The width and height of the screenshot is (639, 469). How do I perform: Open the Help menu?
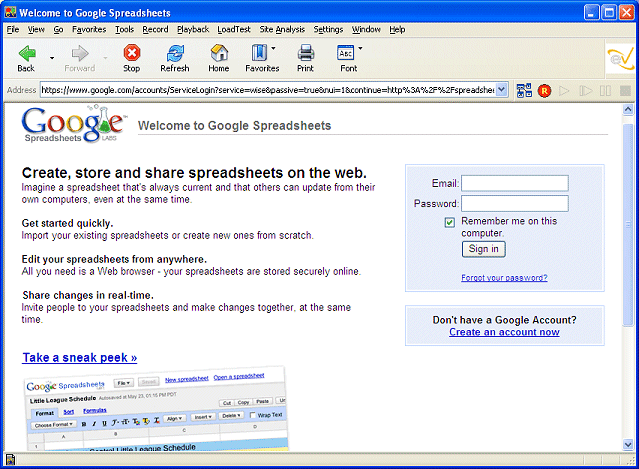(x=397, y=29)
